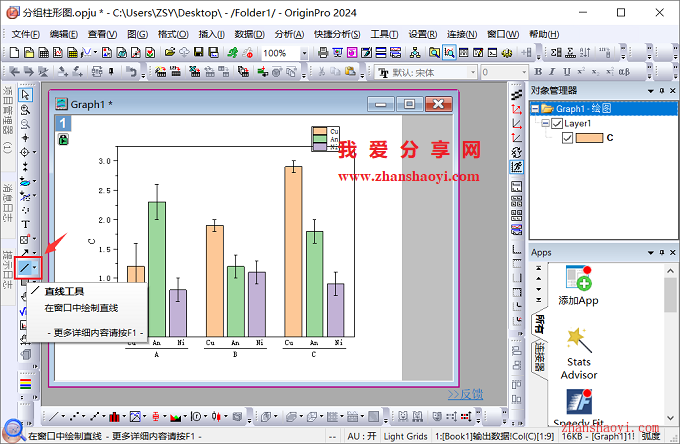Screen dimensions: 680x444
Task: Click the Apps panel vertical scrollbar
Action: [670, 345]
